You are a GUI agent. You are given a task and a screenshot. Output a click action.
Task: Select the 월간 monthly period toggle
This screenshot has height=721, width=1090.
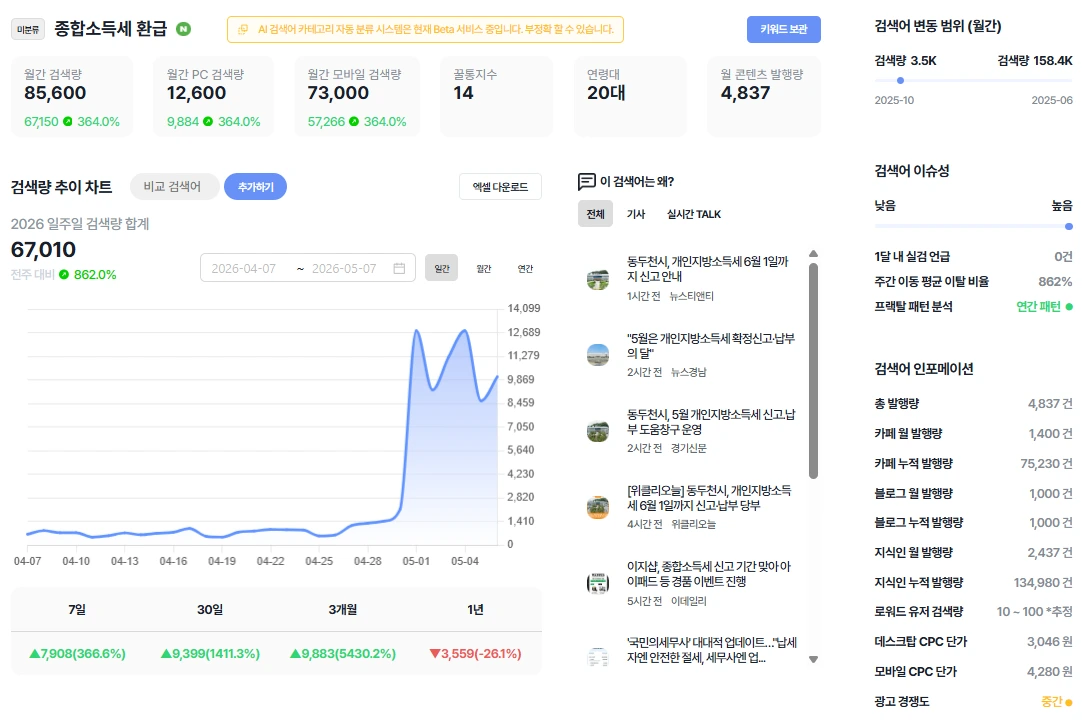point(484,268)
